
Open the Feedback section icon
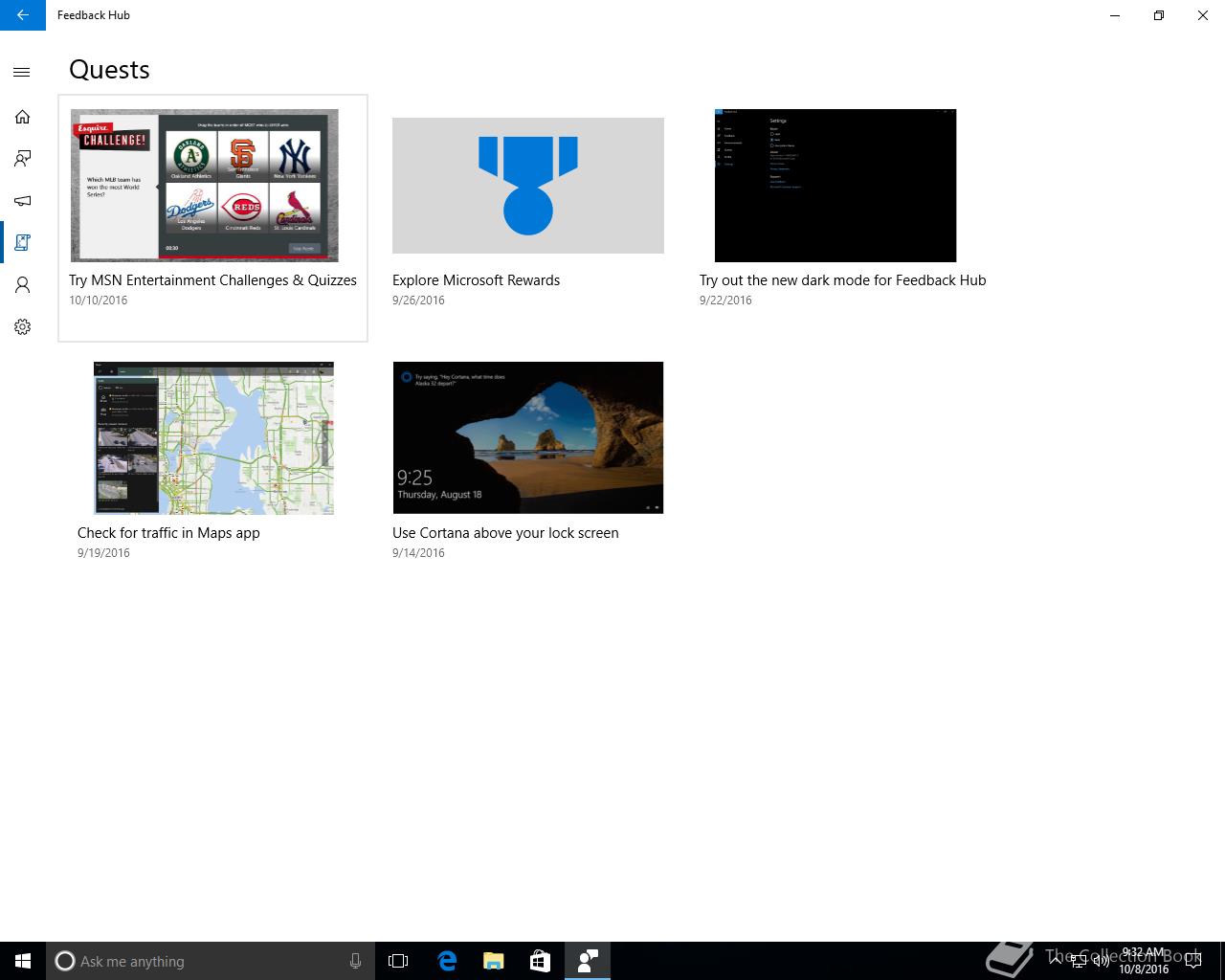point(22,159)
